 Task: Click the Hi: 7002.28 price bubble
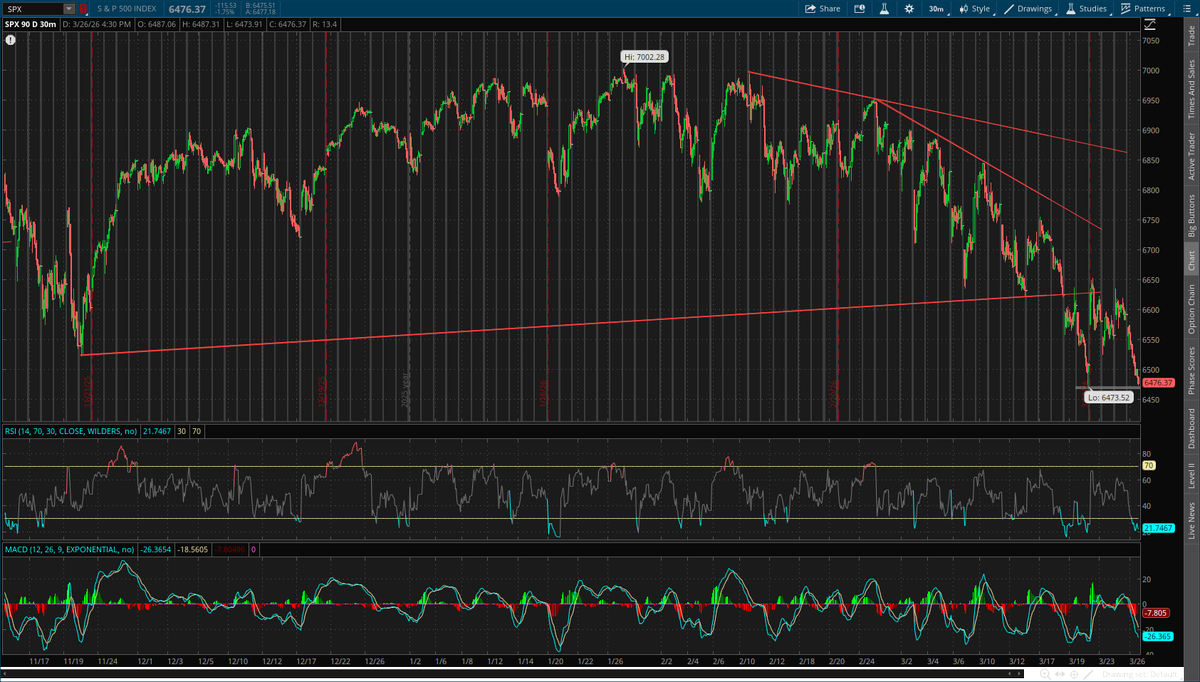(x=645, y=57)
